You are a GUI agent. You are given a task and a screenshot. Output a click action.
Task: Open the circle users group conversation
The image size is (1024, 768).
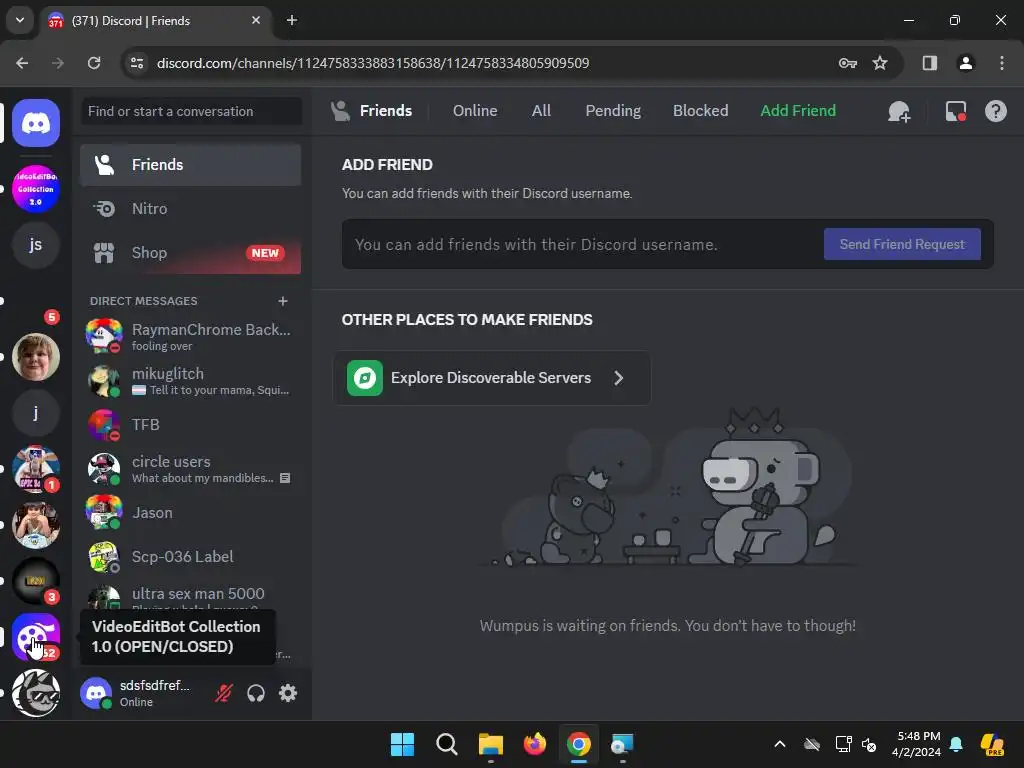coord(190,469)
